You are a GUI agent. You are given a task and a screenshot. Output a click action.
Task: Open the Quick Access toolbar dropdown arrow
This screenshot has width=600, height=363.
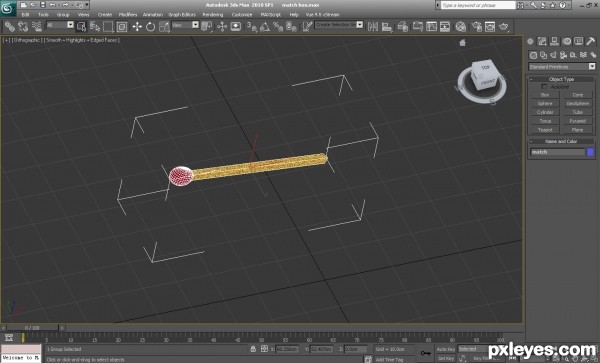[x=87, y=5]
